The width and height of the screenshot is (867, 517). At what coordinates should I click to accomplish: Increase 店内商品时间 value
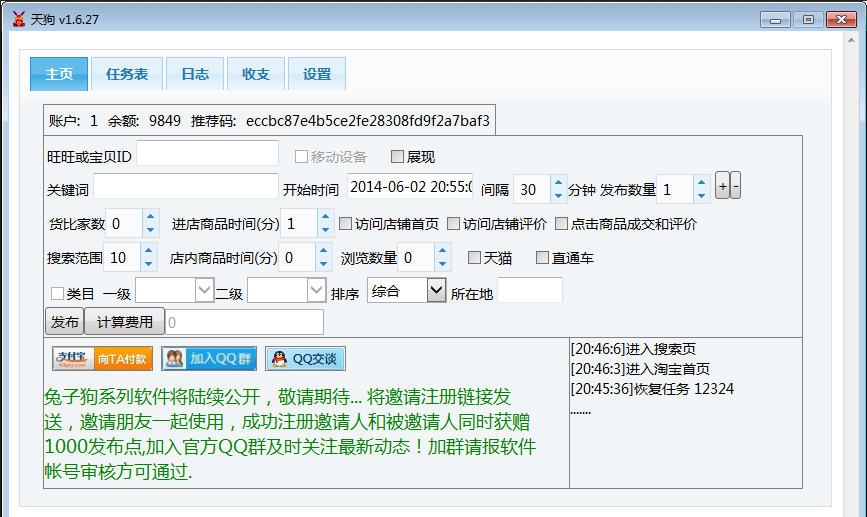(324, 250)
